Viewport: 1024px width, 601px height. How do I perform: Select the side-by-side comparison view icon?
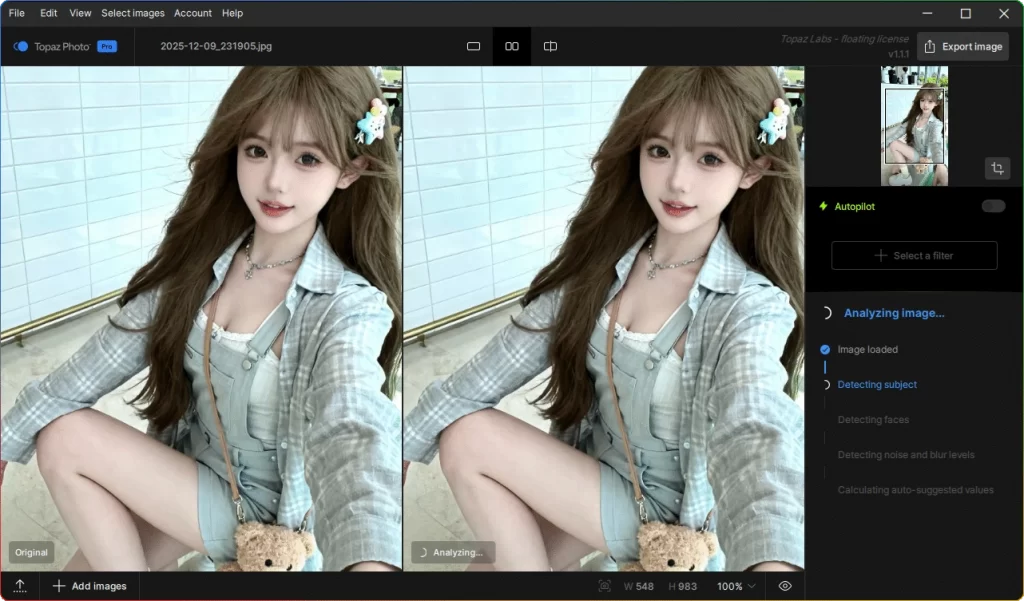click(511, 46)
